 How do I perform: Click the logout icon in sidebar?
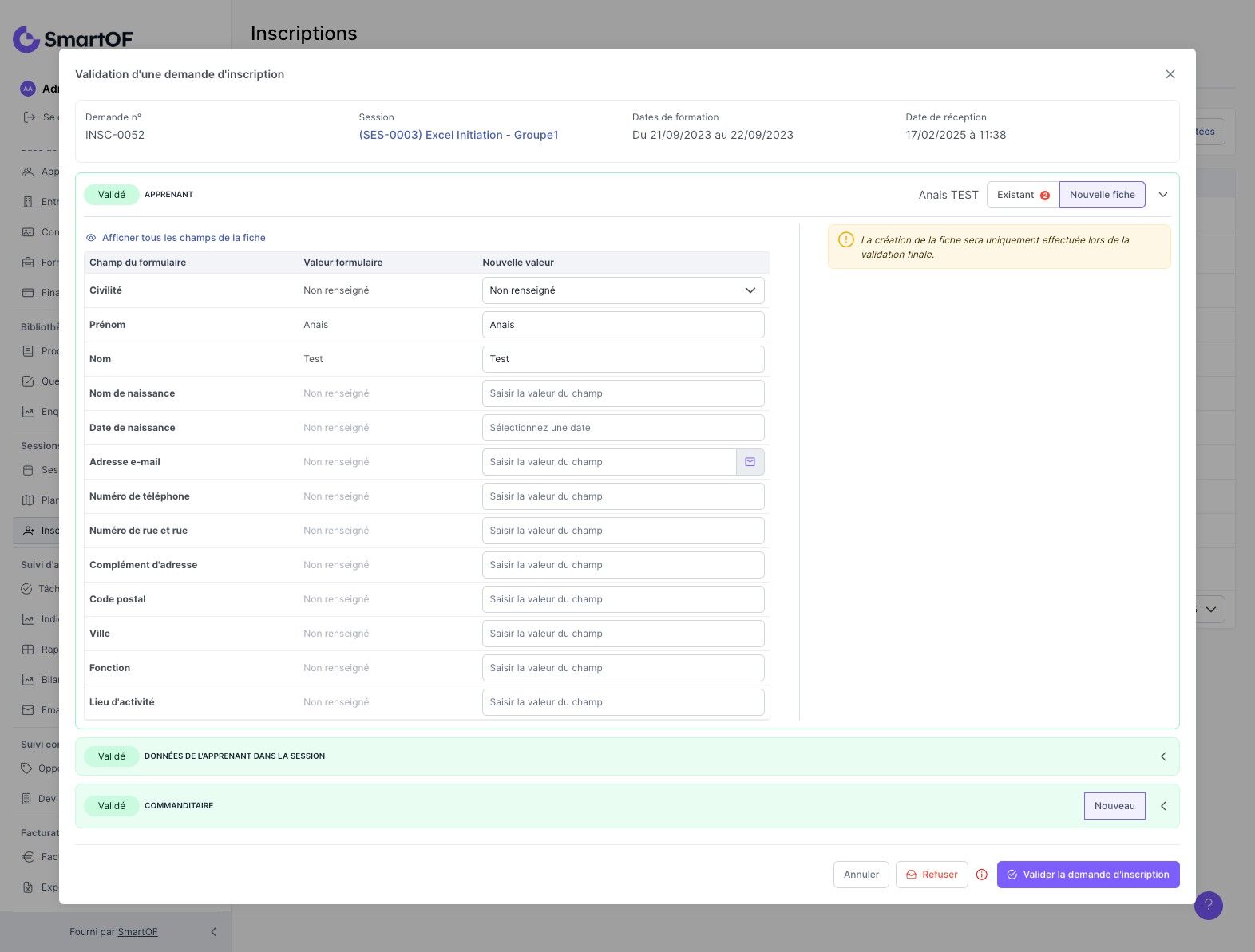(x=30, y=117)
